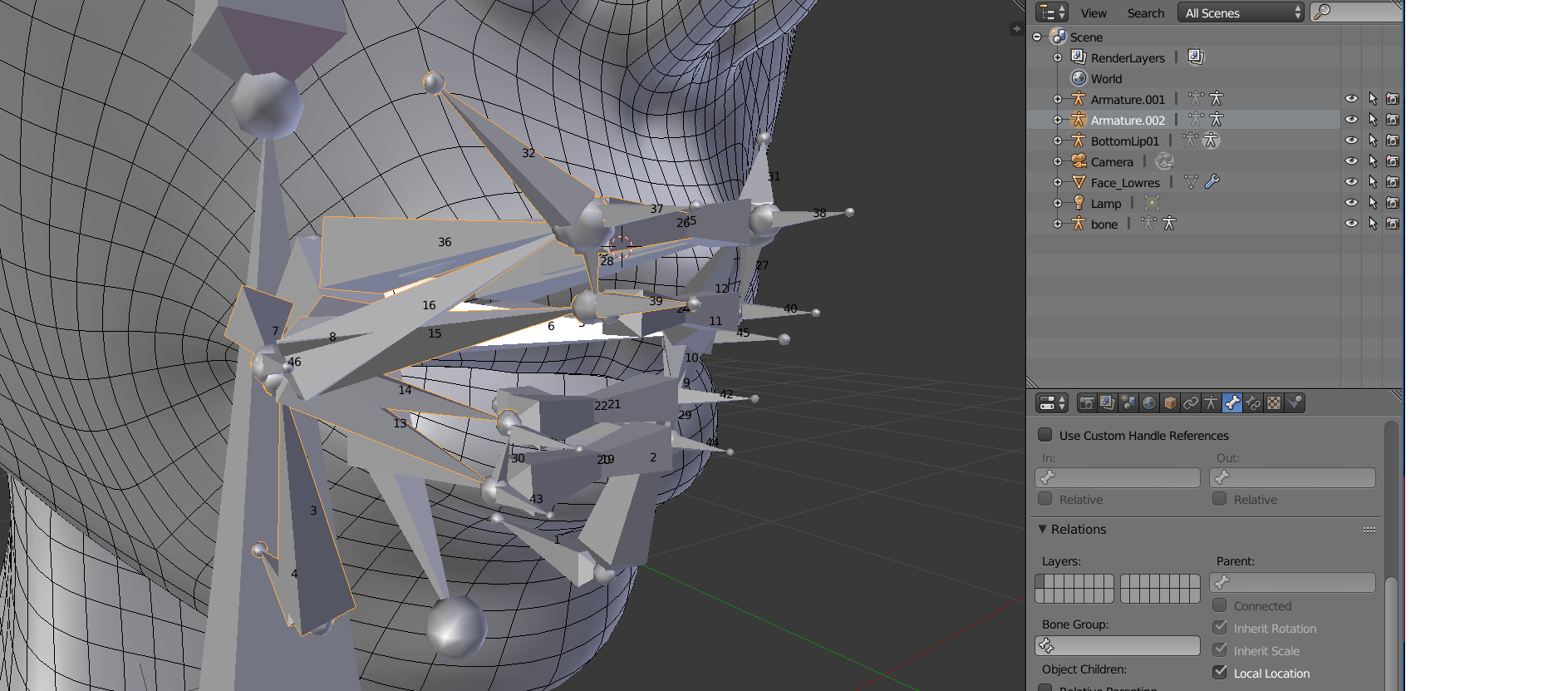The width and height of the screenshot is (1568, 691).
Task: Click the second bone Layers grid block
Action: coord(1160,589)
